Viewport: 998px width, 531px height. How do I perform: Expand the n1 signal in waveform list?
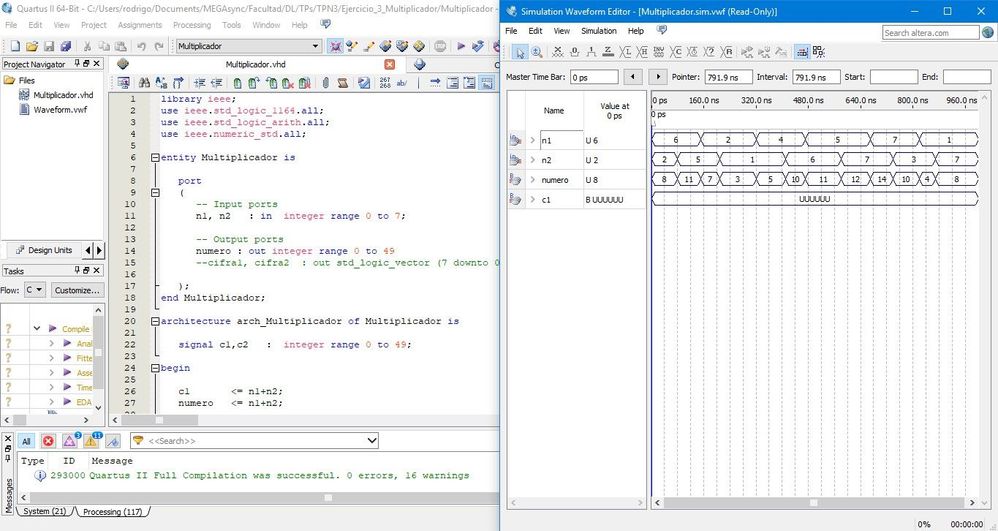coord(532,141)
